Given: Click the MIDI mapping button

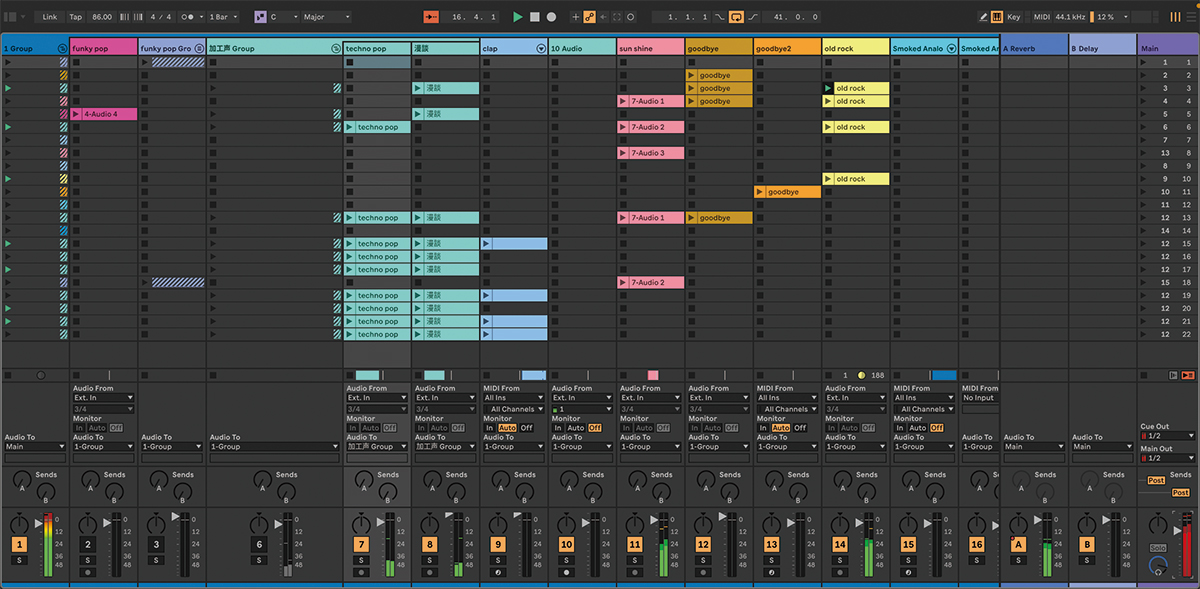Looking at the screenshot, I should pos(1041,17).
